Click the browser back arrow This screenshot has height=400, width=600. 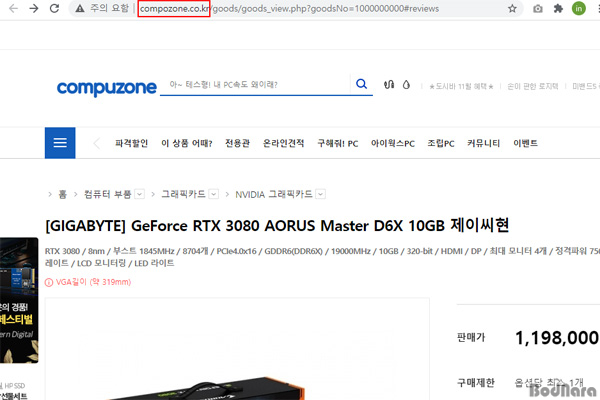click(13, 8)
